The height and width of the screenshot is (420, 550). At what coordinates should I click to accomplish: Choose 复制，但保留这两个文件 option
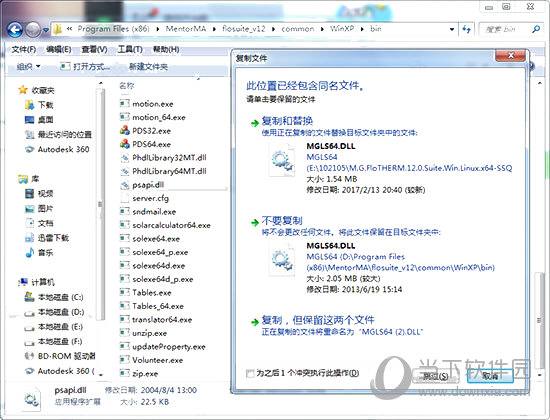point(318,320)
